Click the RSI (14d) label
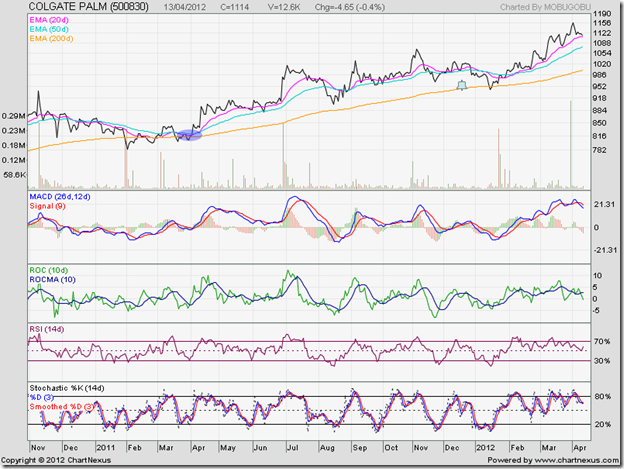Image resolution: width=624 pixels, height=469 pixels. 47,329
